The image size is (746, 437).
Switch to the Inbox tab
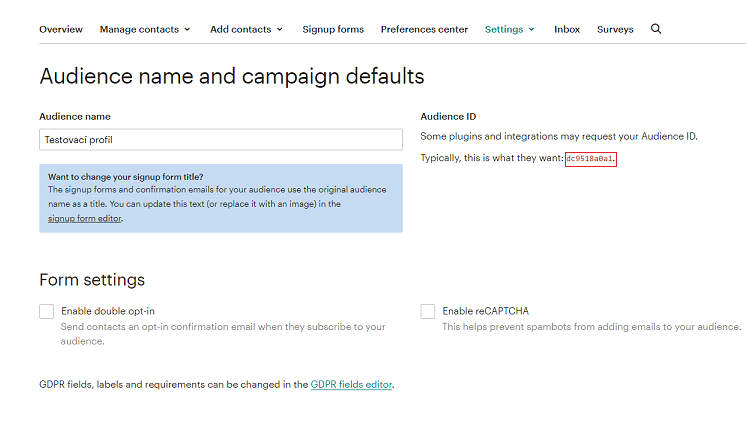point(567,29)
